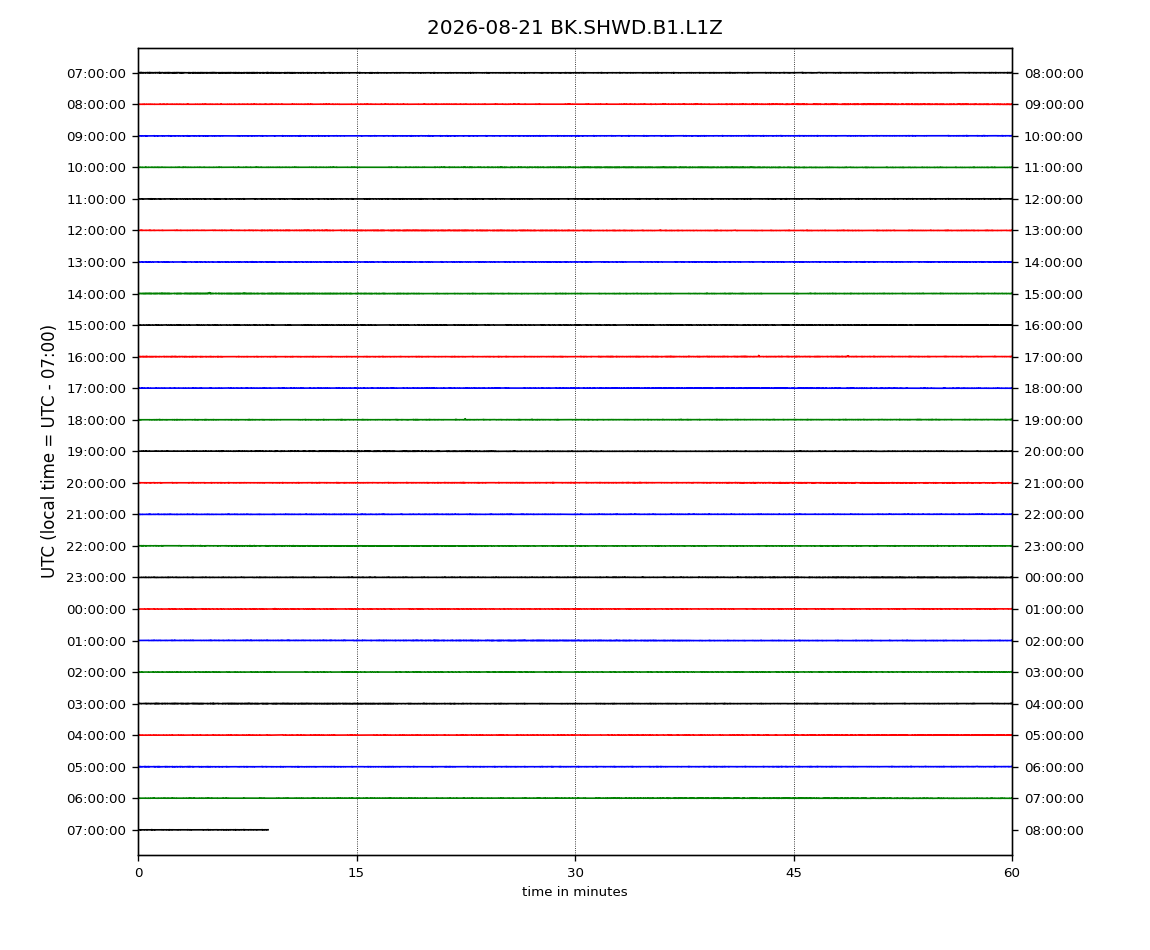Click the 'time in minutes' axis label
The width and height of the screenshot is (1150, 950).
[574, 892]
